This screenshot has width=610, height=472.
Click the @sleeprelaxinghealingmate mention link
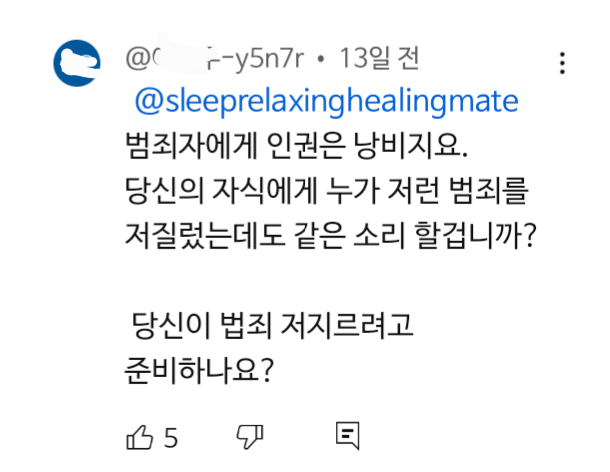[x=325, y=101]
